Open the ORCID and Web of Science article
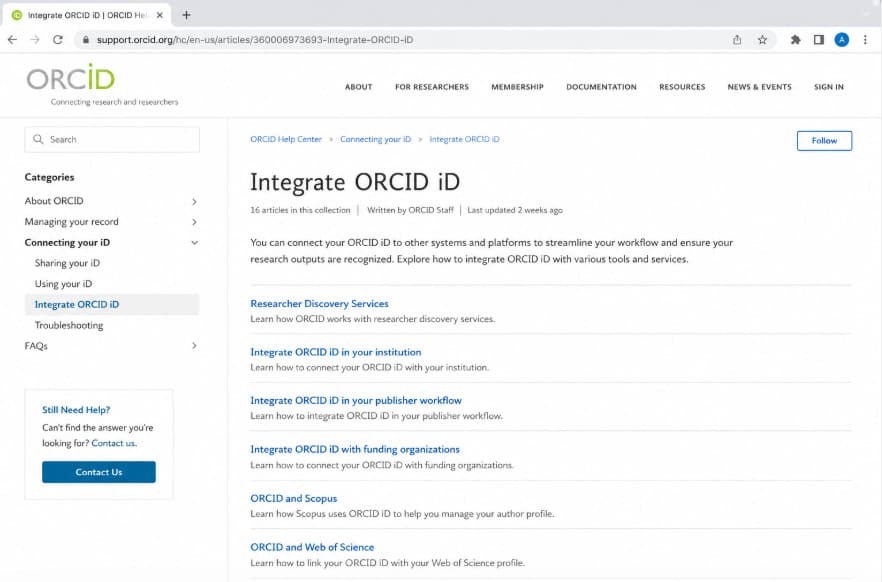Image resolution: width=882 pixels, height=582 pixels. tap(312, 547)
